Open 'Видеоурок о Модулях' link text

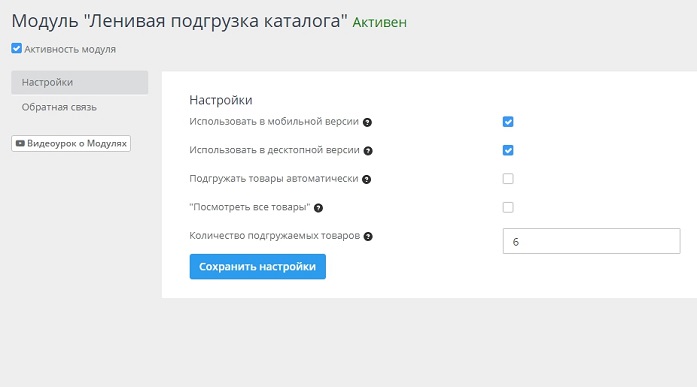[x=77, y=144]
